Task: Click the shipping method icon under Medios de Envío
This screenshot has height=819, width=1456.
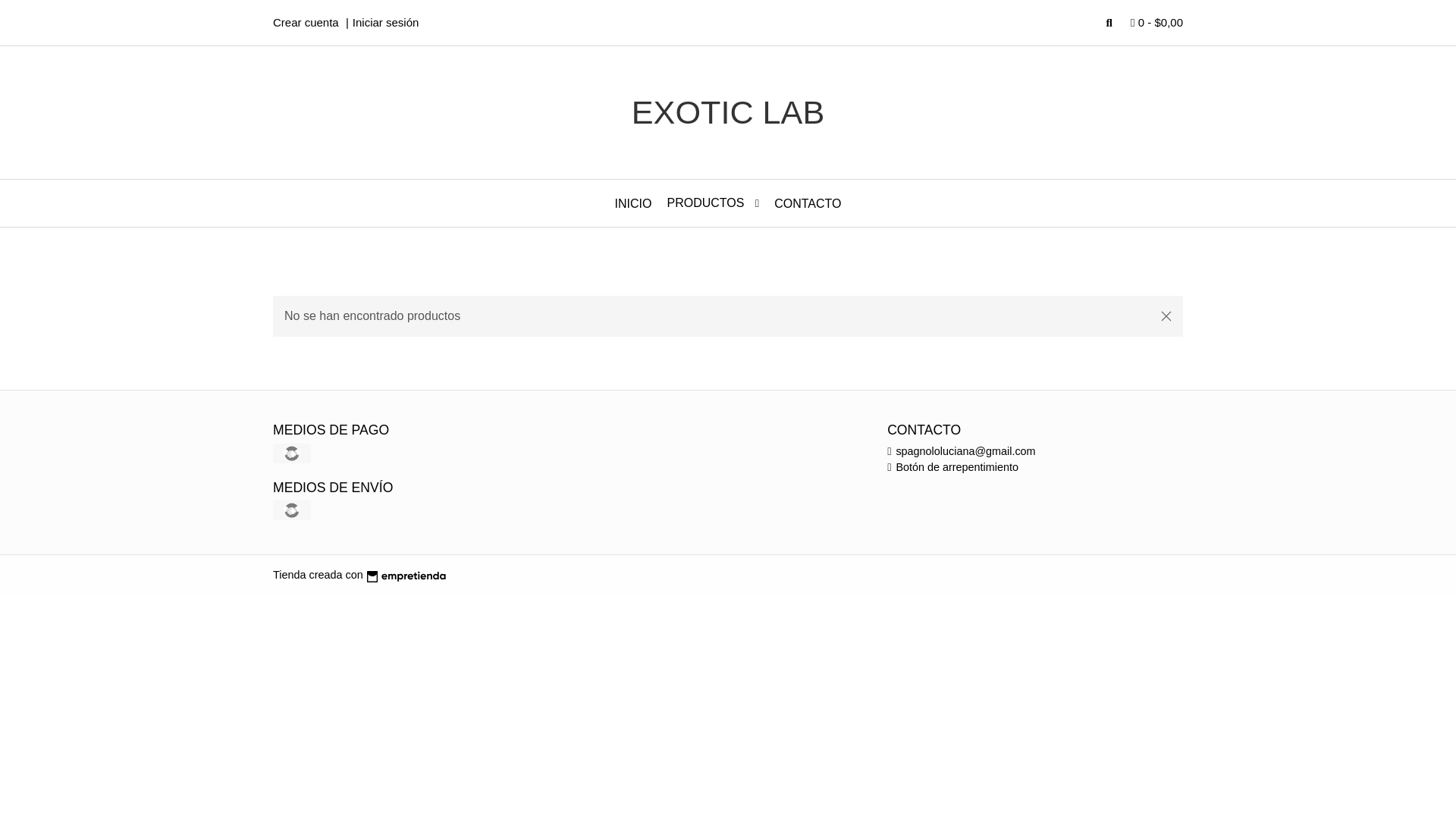Action: click(292, 510)
